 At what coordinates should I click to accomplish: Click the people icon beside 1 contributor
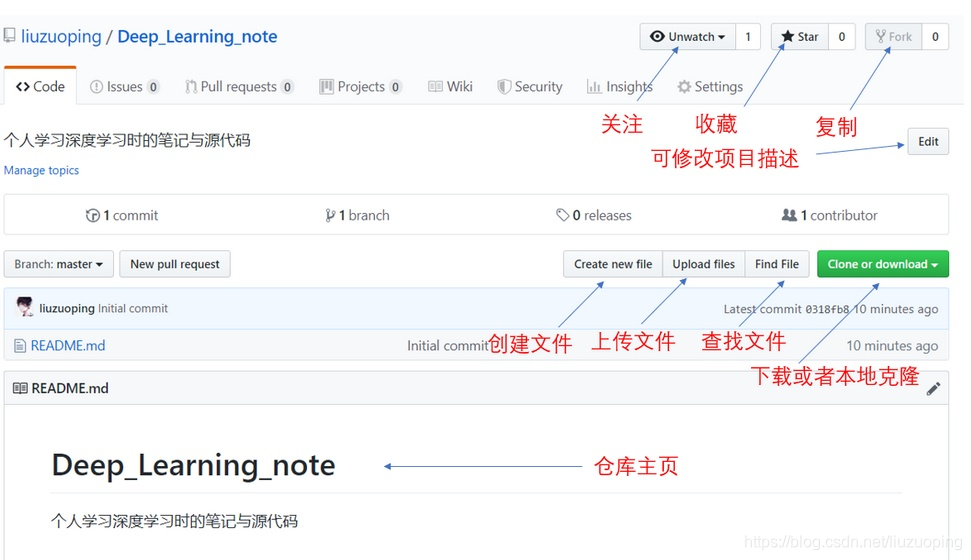pyautogui.click(x=789, y=215)
